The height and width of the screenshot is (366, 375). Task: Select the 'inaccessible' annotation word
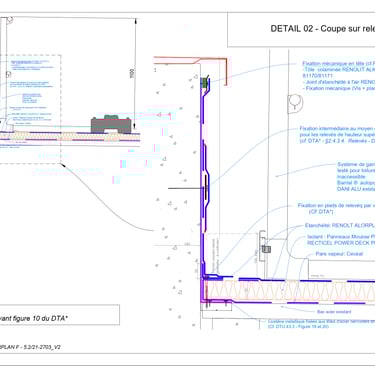tap(351, 177)
